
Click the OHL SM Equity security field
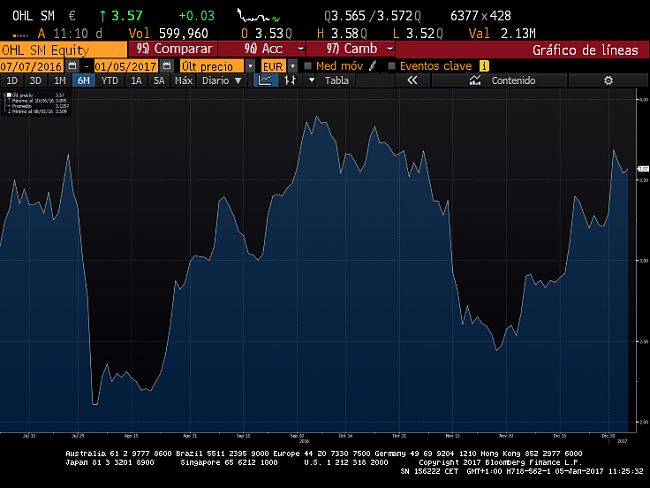pos(63,50)
